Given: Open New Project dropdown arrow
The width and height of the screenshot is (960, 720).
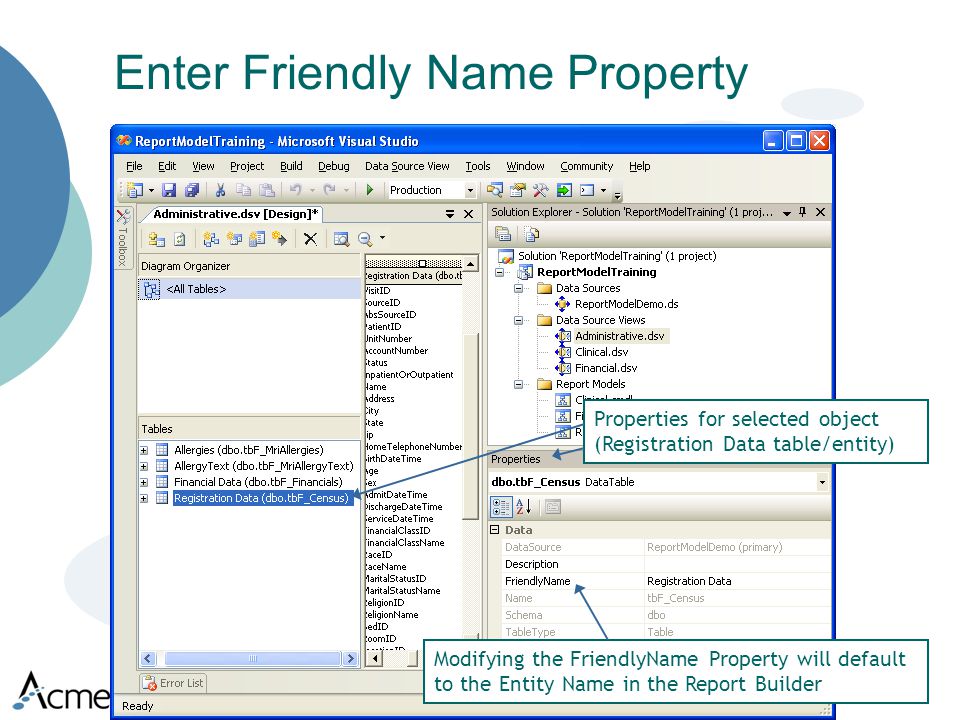Looking at the screenshot, I should (x=151, y=190).
